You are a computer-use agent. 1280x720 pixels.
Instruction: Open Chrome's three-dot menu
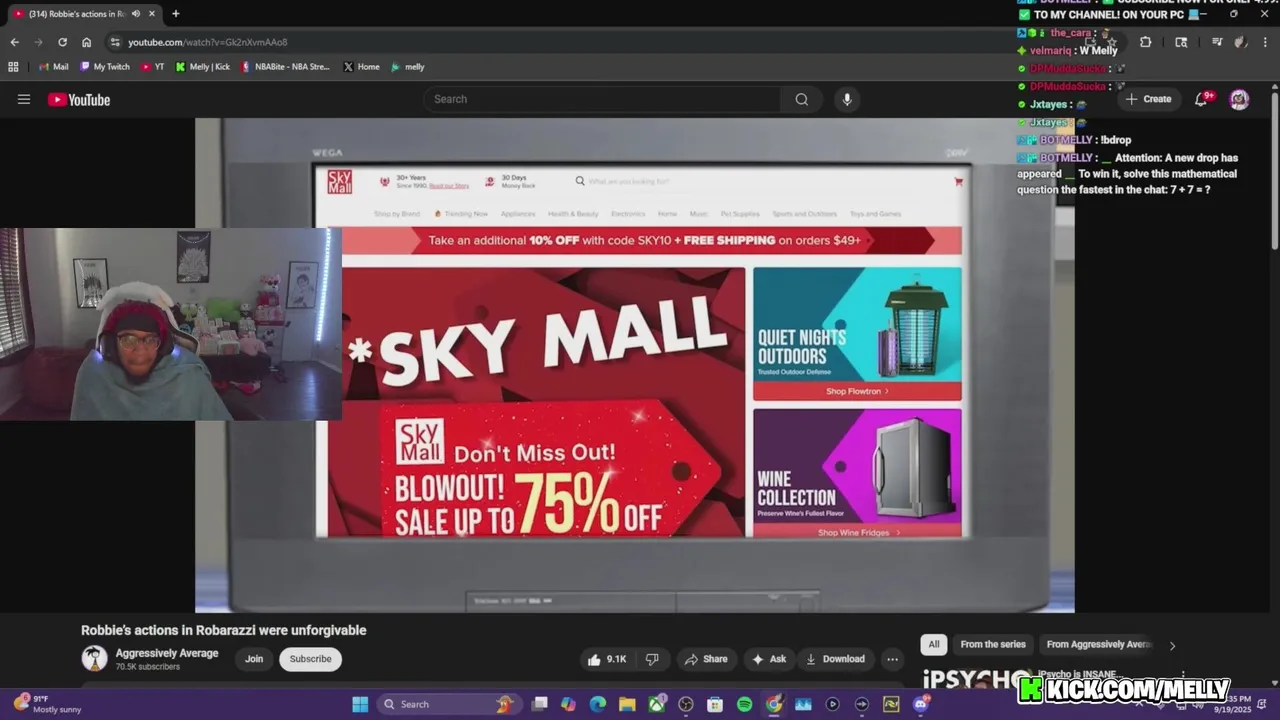coord(1266,42)
